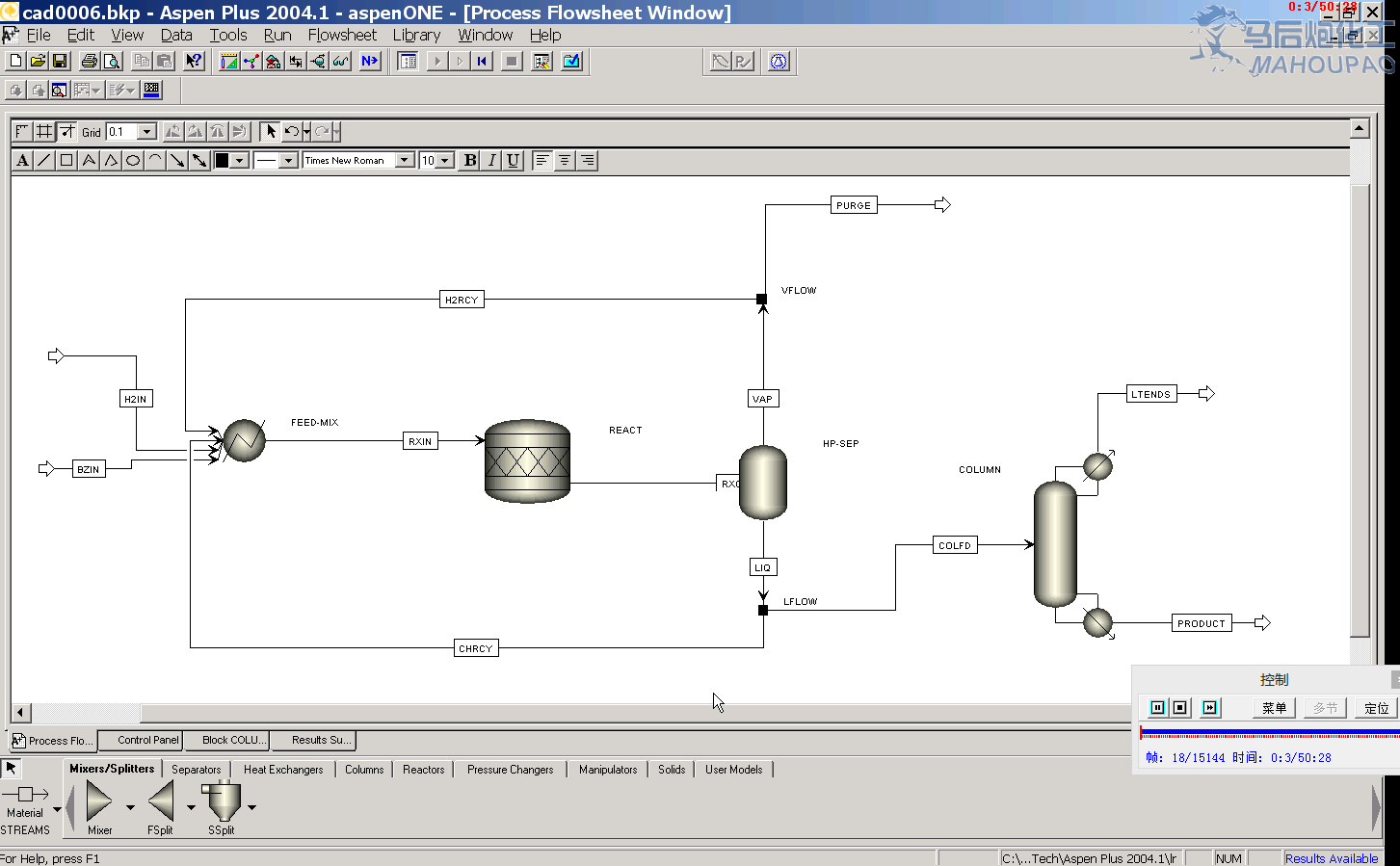Open the fill color dropdown arrow
The image size is (1400, 866).
(240, 160)
